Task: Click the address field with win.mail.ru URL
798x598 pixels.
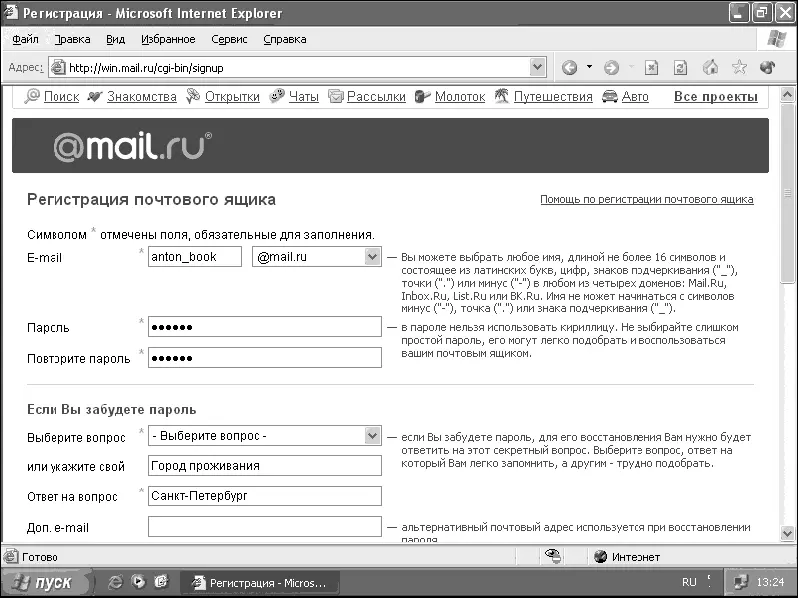Action: pyautogui.click(x=298, y=67)
